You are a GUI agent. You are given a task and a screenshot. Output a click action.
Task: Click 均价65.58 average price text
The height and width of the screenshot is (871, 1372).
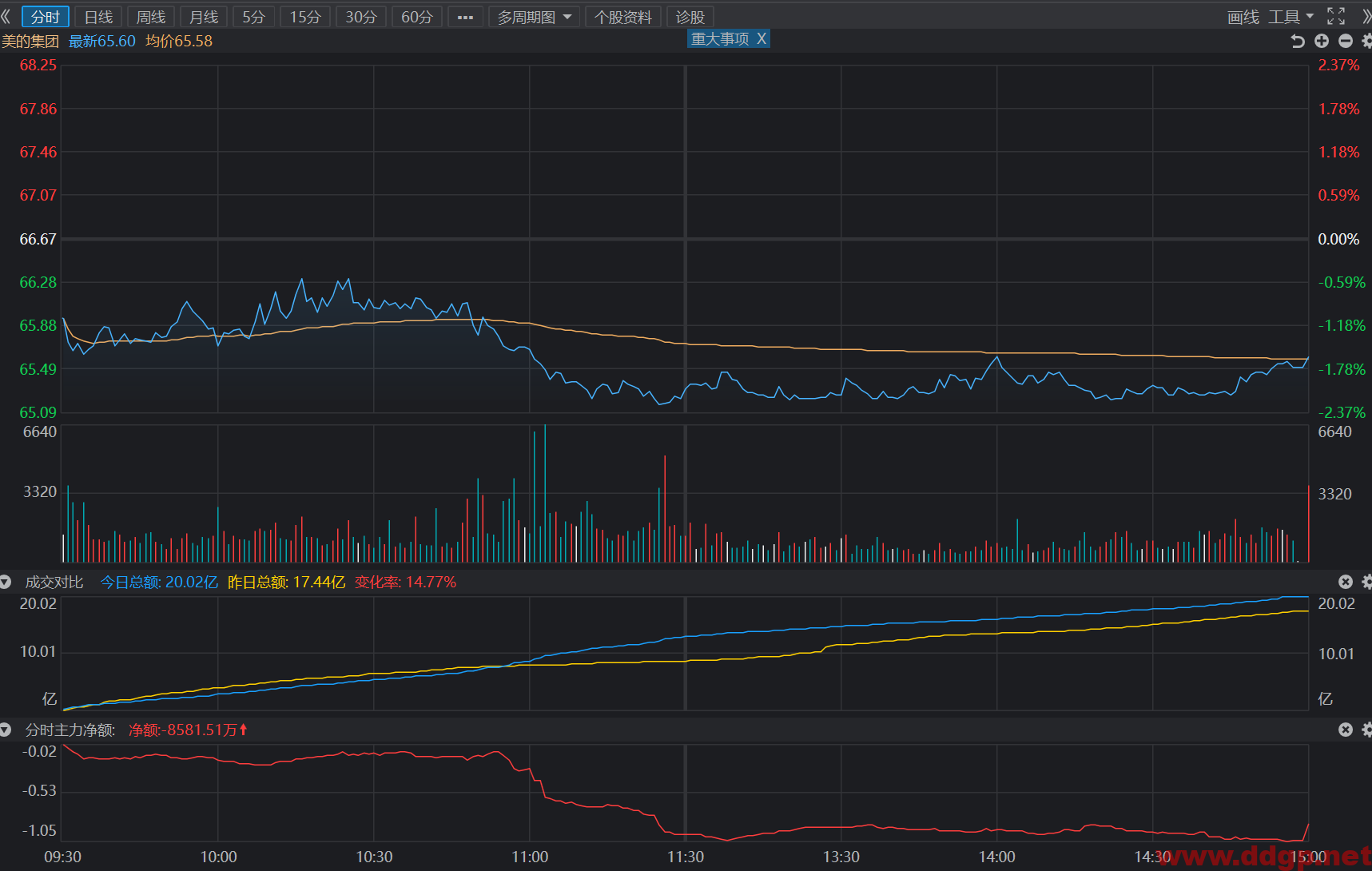[x=179, y=41]
